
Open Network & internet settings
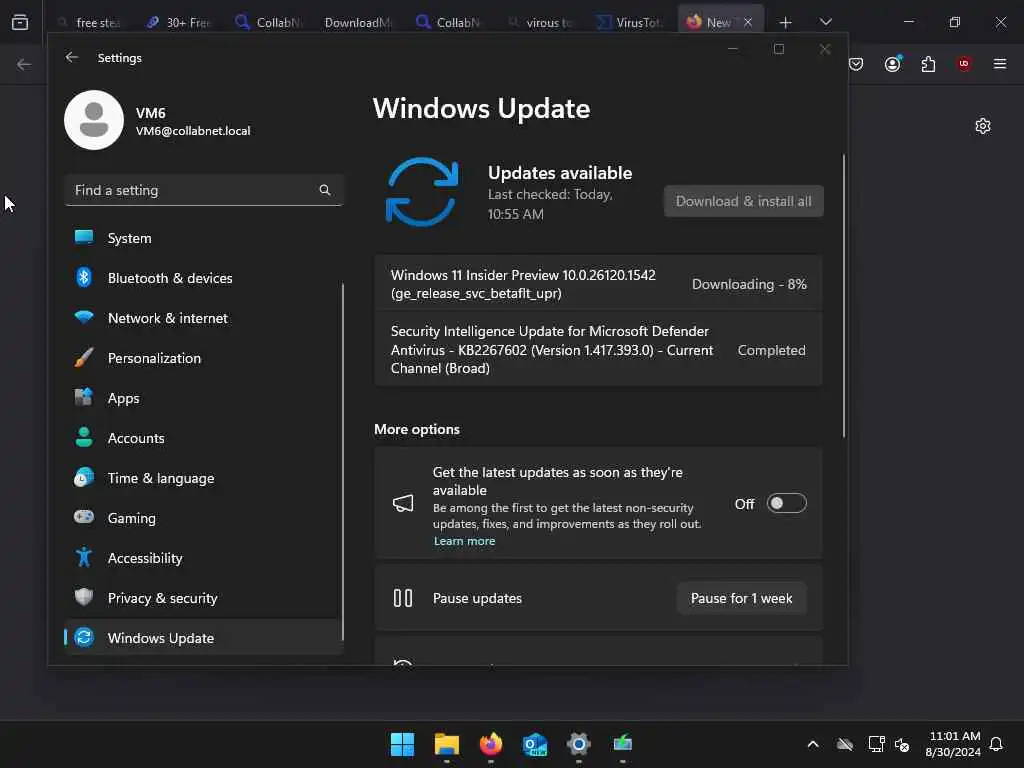[x=204, y=318]
